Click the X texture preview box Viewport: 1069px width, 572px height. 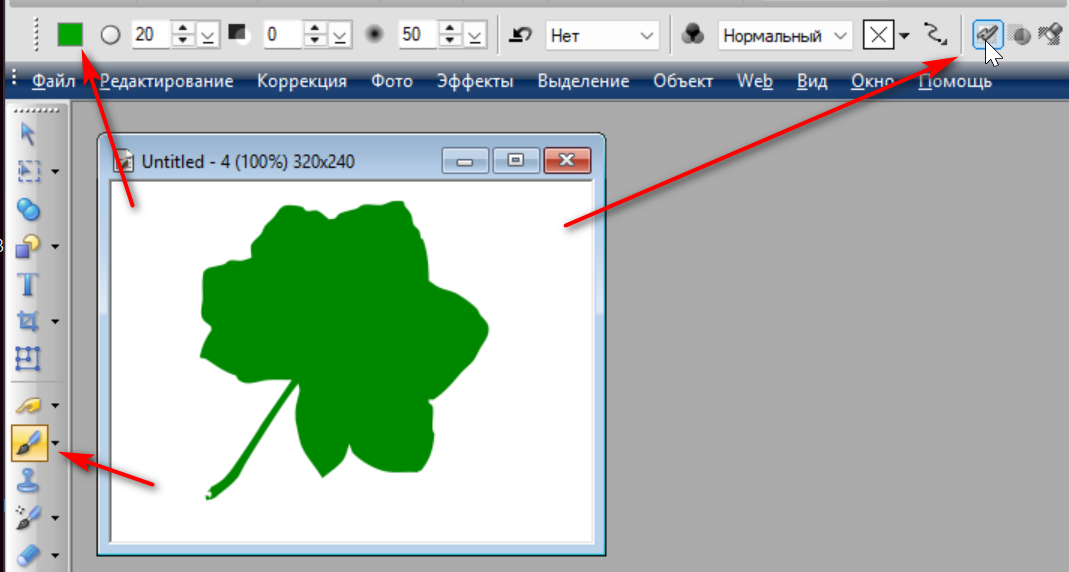[878, 35]
